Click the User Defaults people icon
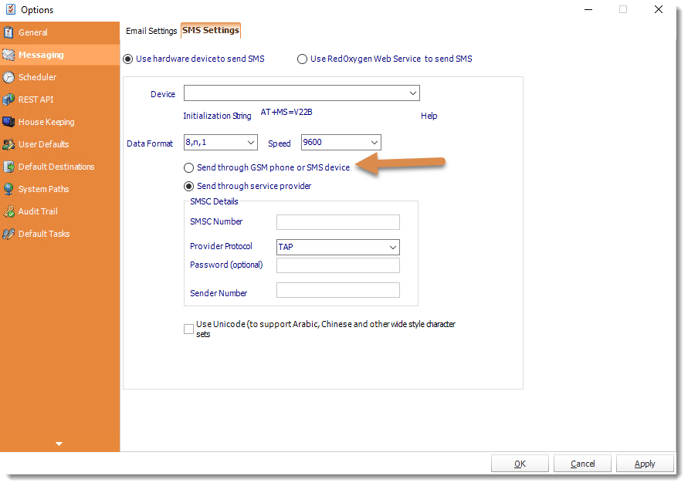 pos(8,144)
